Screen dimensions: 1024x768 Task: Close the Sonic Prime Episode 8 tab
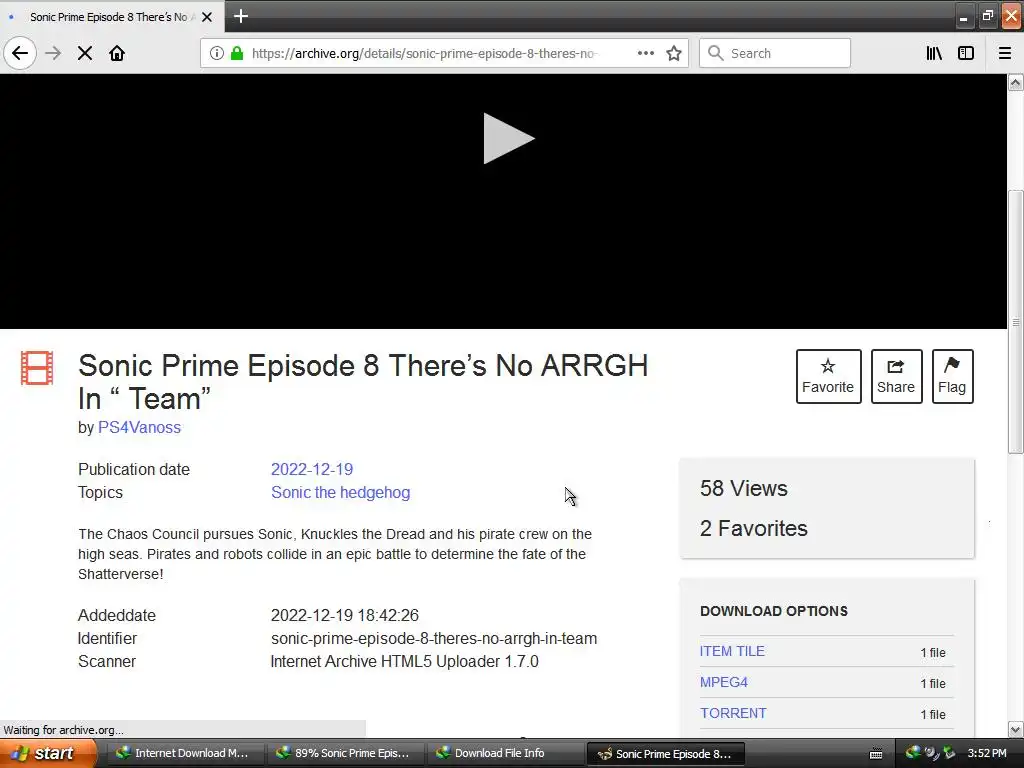click(207, 17)
